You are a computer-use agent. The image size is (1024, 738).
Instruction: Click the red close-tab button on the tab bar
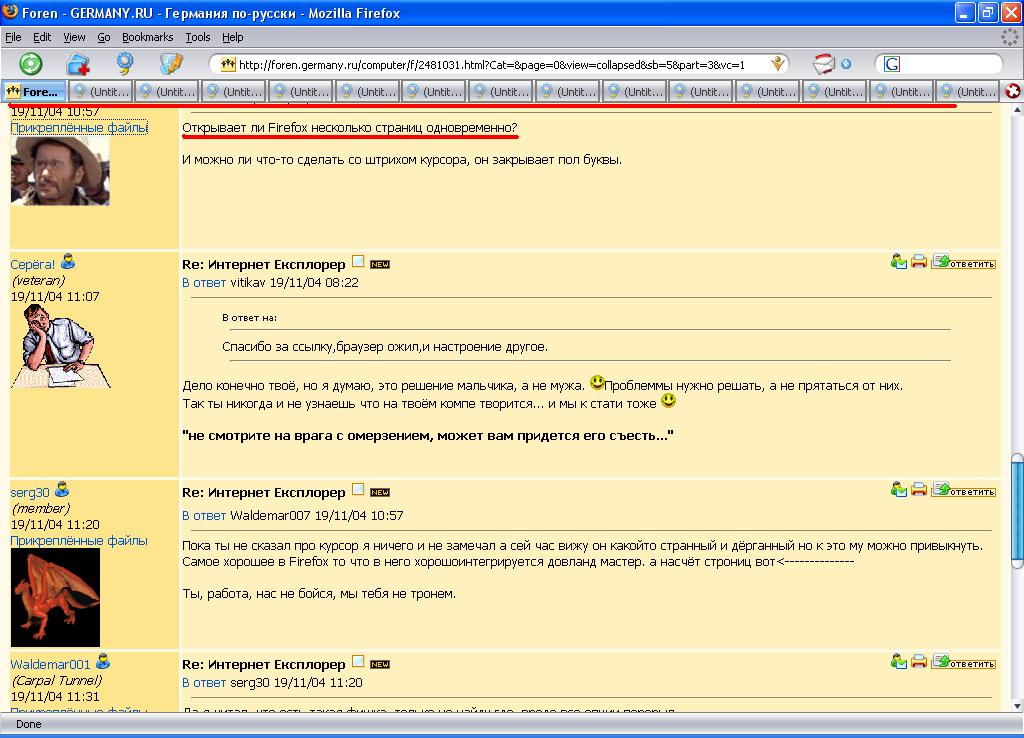click(1013, 91)
